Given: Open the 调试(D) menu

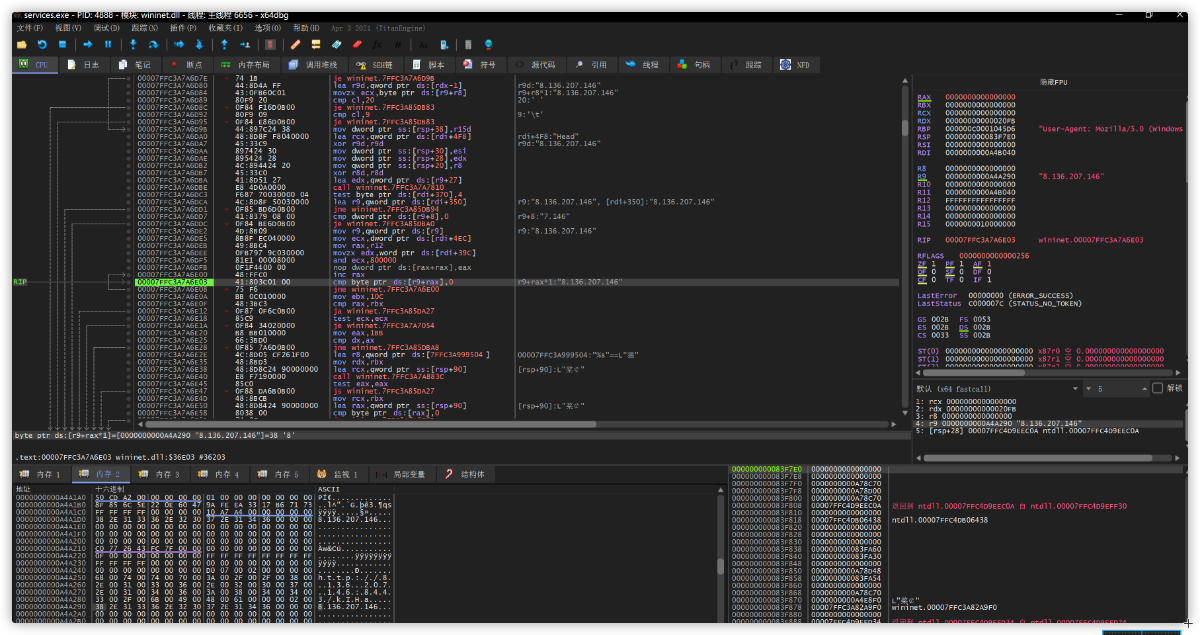Looking at the screenshot, I should point(106,28).
